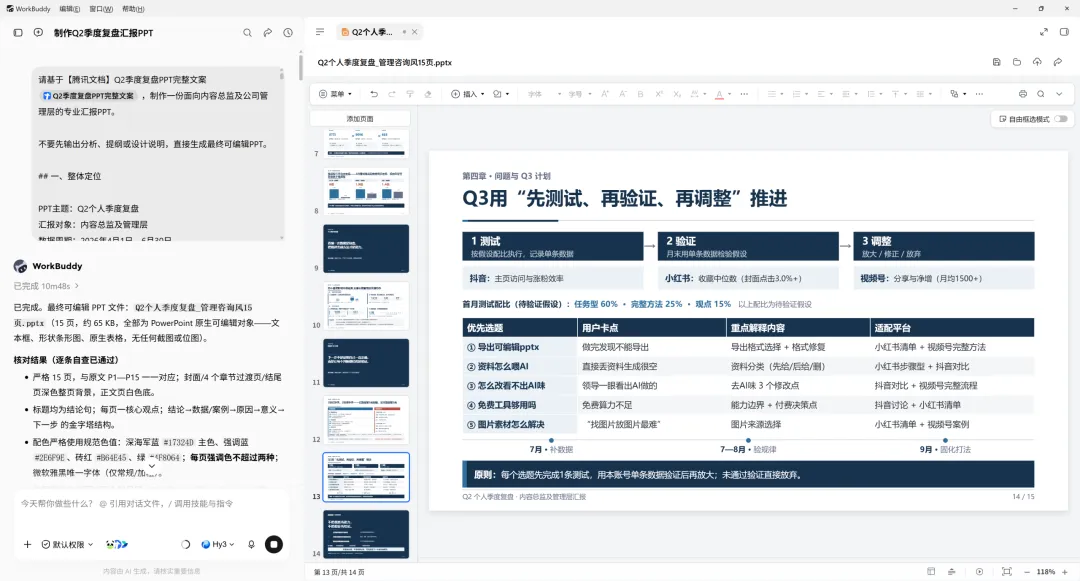Viewport: 1080px width, 581px height.
Task: Open find in presentation toolbar
Action: [x=1041, y=94]
